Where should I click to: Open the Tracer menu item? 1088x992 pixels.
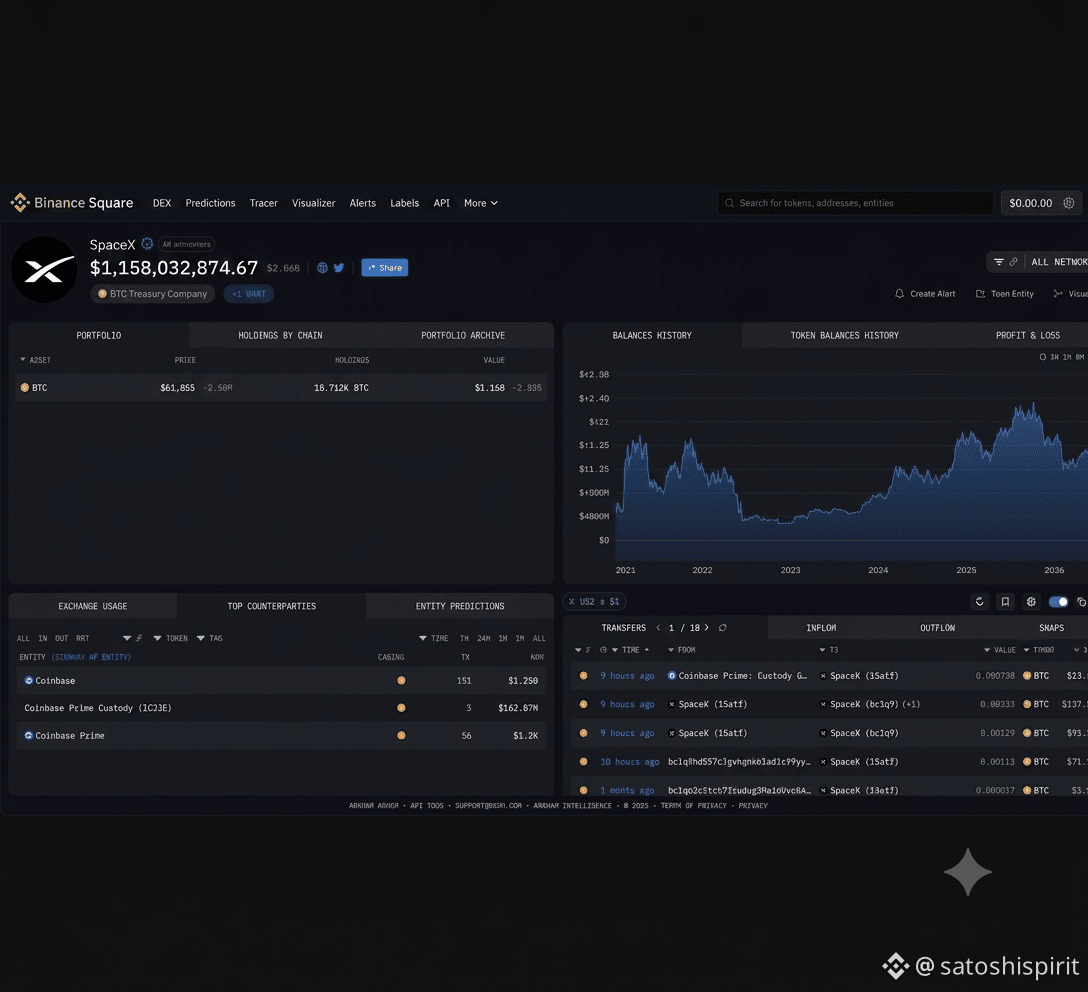(264, 203)
